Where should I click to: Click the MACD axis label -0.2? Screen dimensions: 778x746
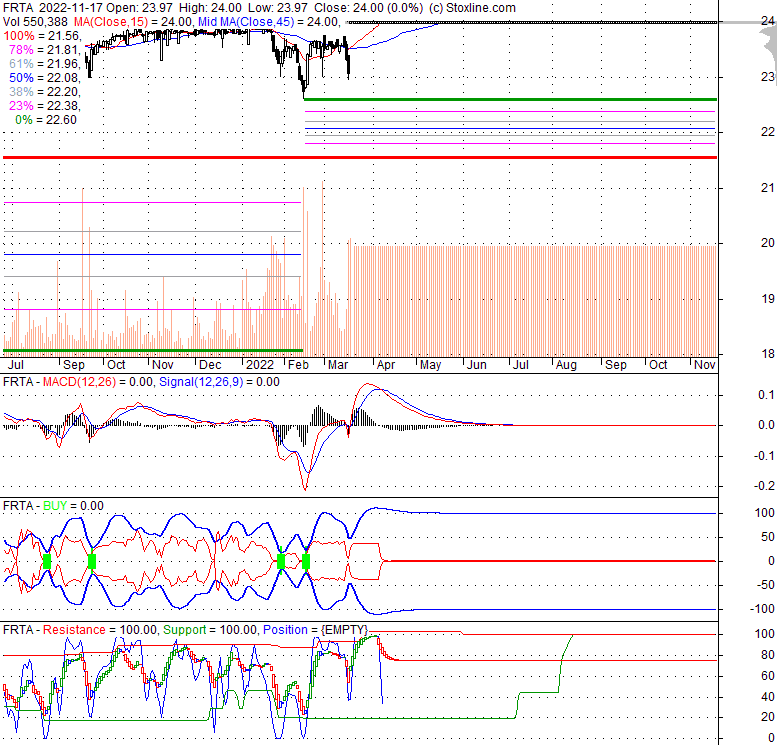tap(764, 486)
